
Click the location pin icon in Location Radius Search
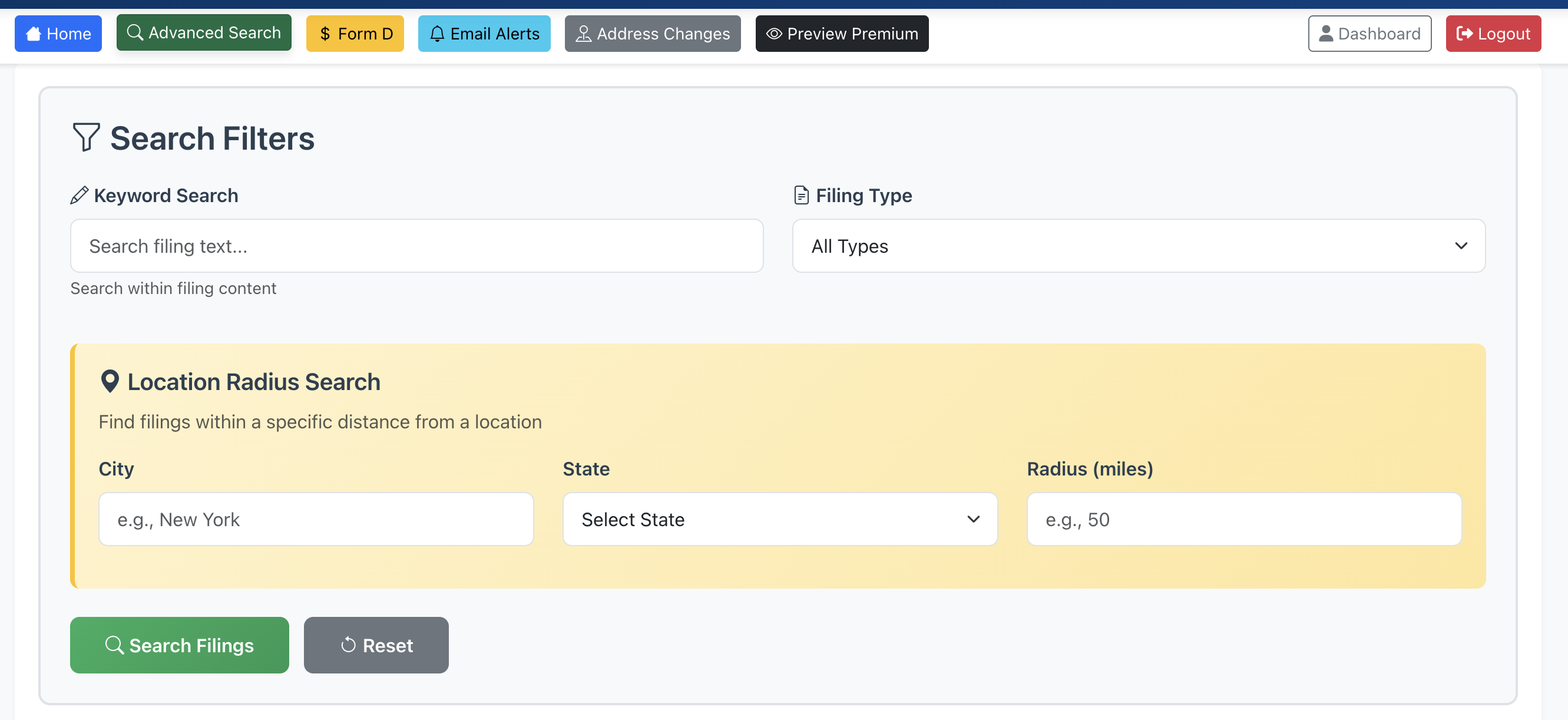point(110,382)
